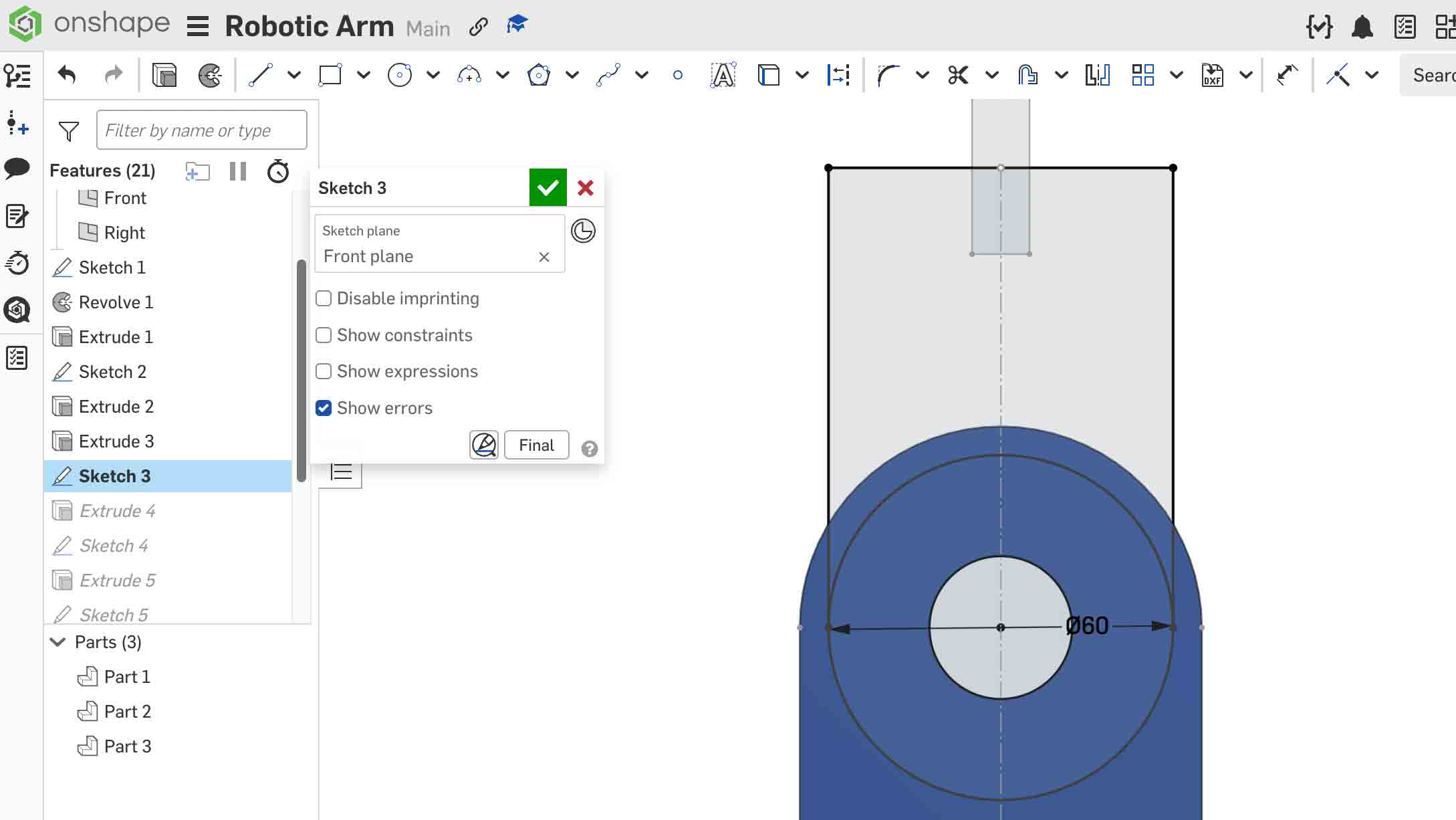The height and width of the screenshot is (820, 1456).
Task: Undo the last action
Action: [x=66, y=75]
